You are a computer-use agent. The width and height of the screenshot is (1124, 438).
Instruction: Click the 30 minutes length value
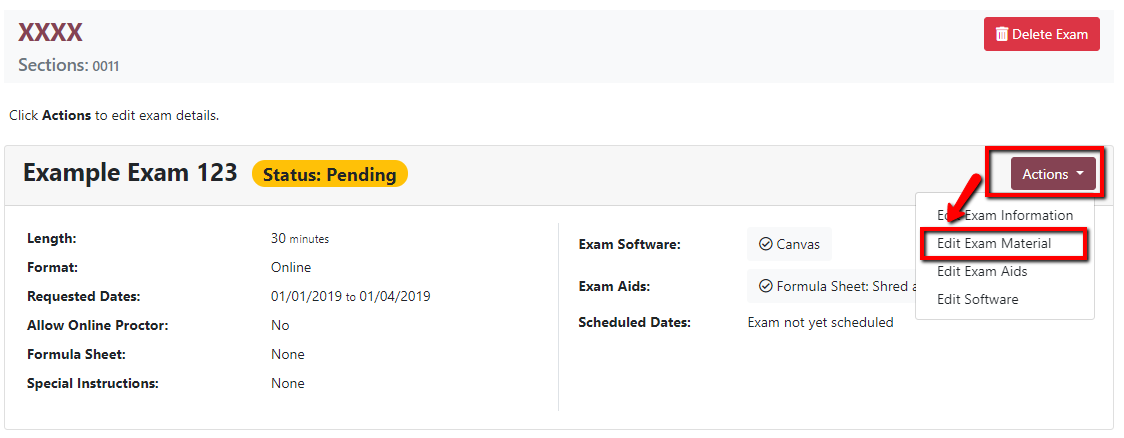300,239
